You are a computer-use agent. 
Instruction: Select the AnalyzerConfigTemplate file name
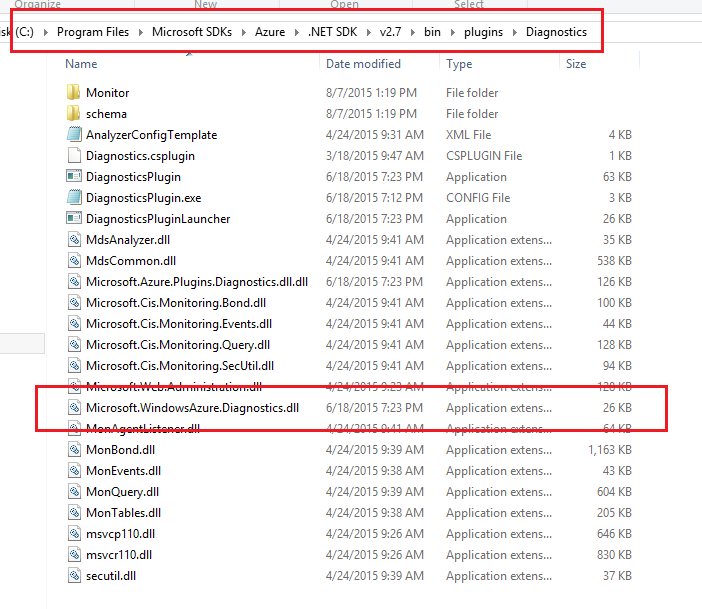tap(151, 134)
